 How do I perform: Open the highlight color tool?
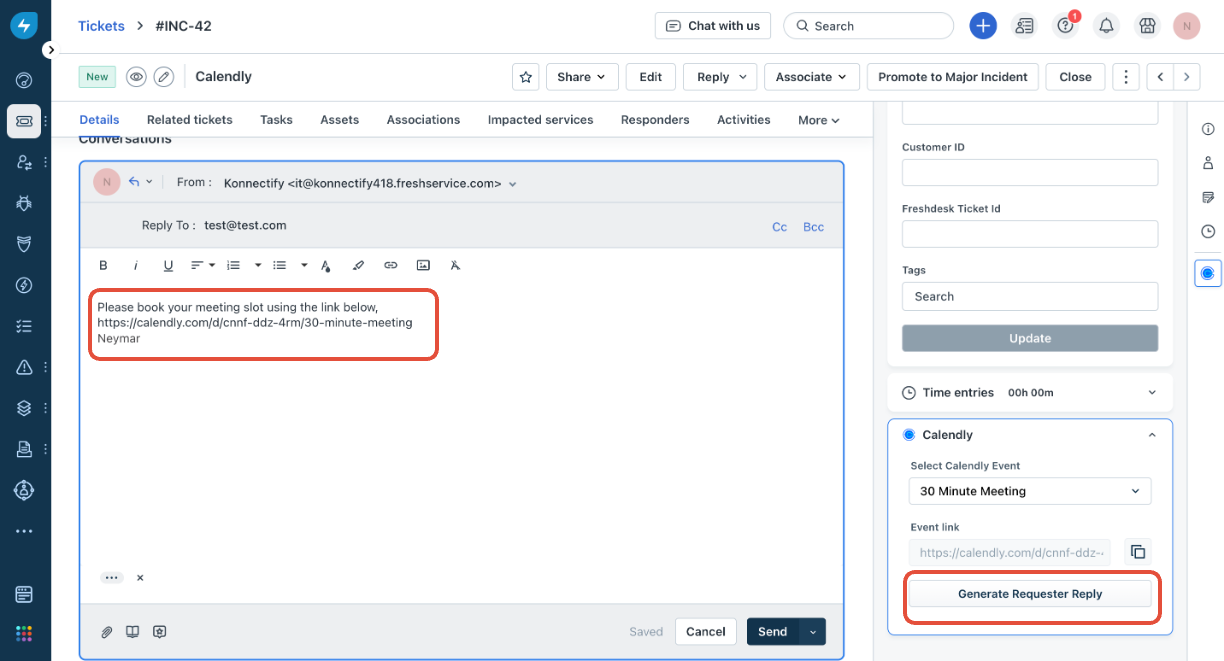click(x=359, y=265)
